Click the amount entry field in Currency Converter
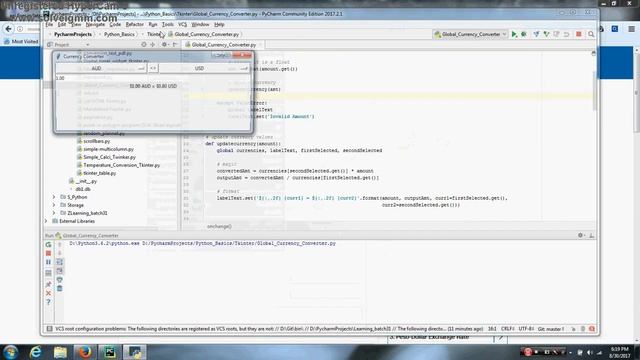640x360 pixels. 153,78
